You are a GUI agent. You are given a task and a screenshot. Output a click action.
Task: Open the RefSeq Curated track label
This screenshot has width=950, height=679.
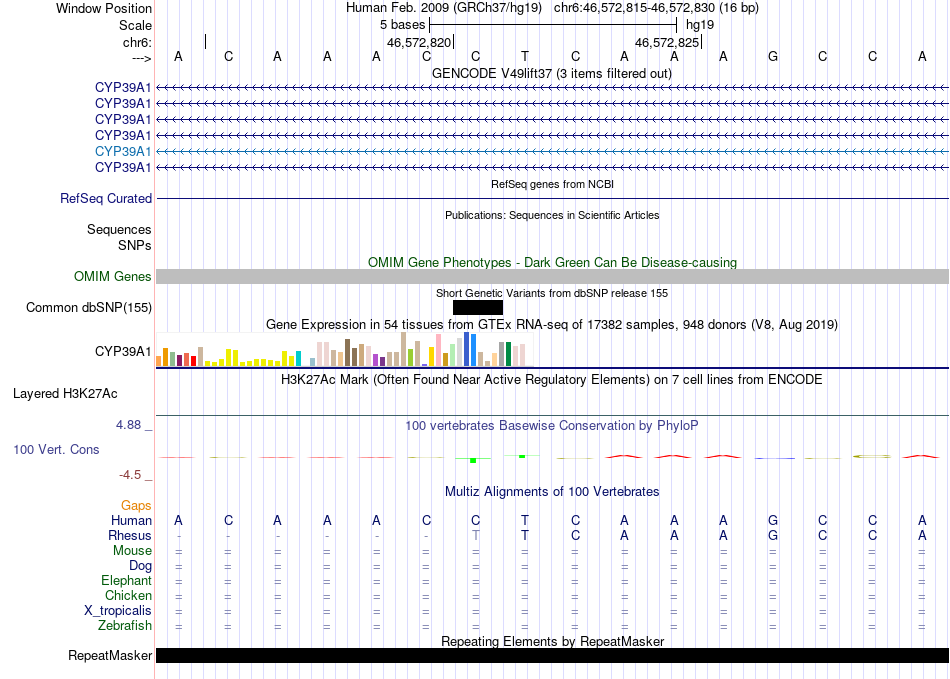[106, 198]
